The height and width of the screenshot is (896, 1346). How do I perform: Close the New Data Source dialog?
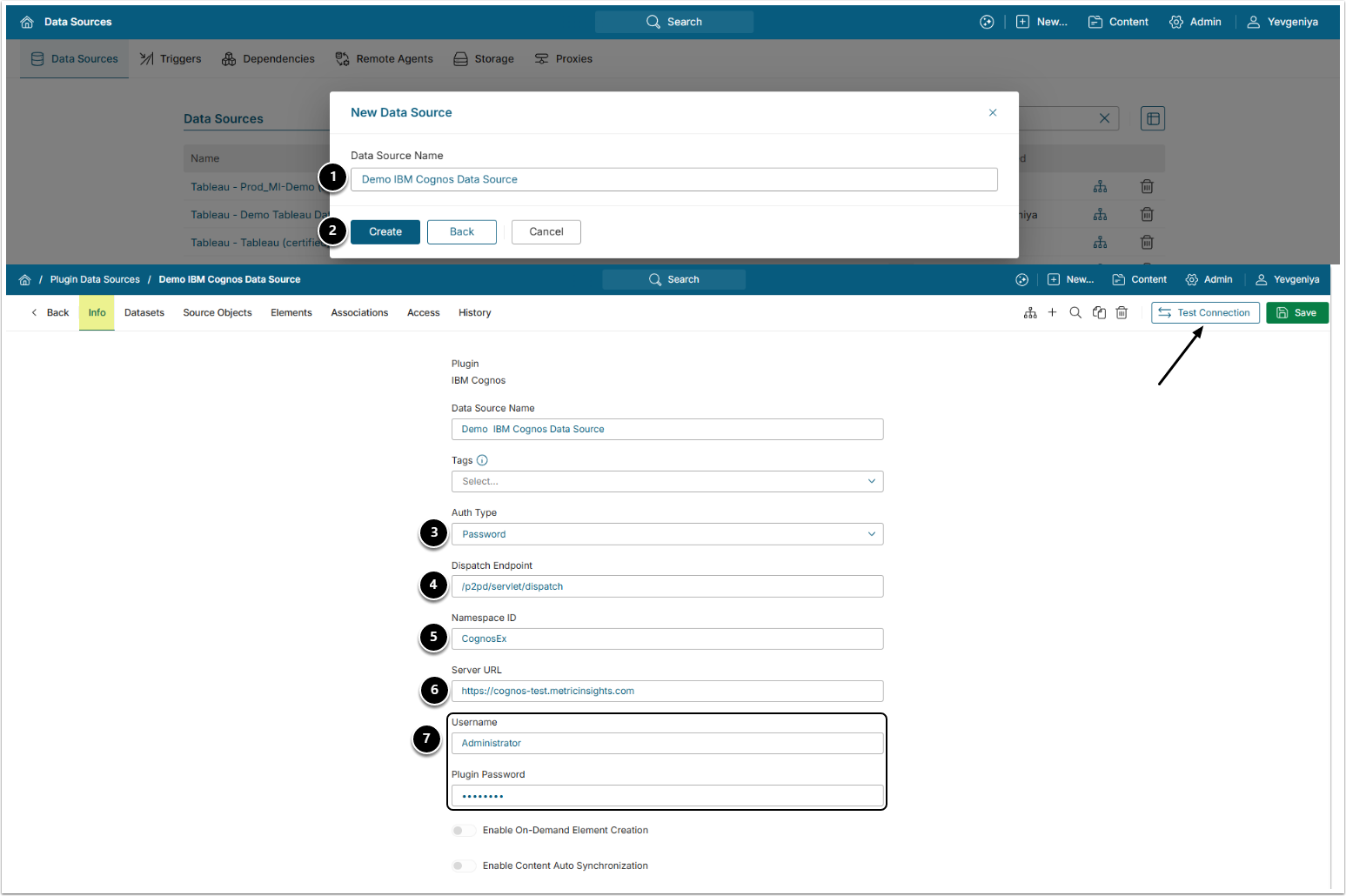click(993, 113)
